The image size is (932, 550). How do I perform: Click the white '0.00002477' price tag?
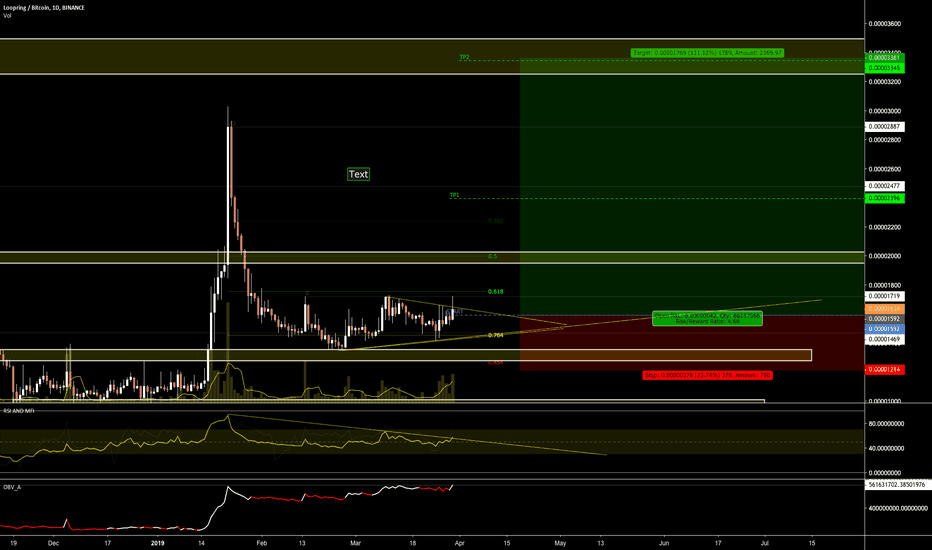pos(884,186)
